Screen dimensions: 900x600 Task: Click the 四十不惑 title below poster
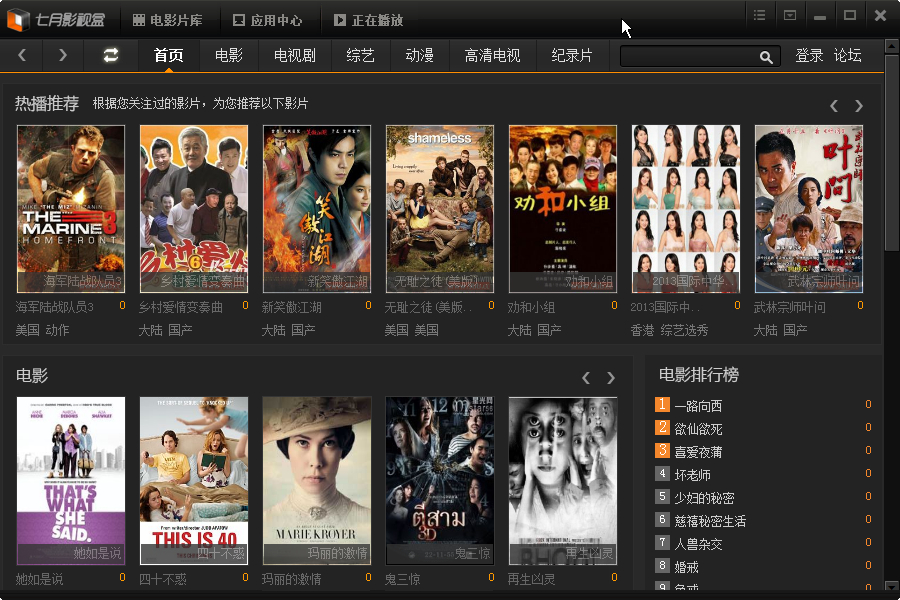(x=162, y=579)
